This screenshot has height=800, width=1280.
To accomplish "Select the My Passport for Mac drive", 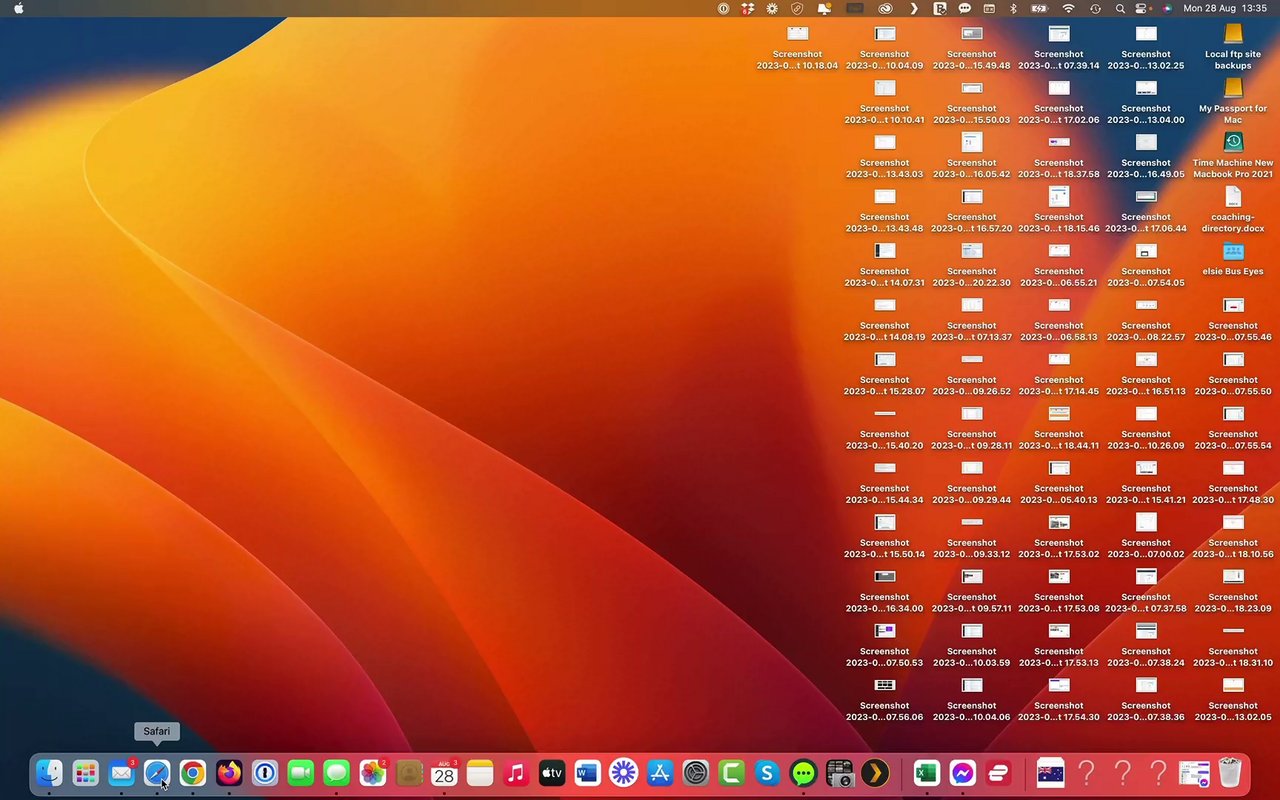I will 1233,101.
